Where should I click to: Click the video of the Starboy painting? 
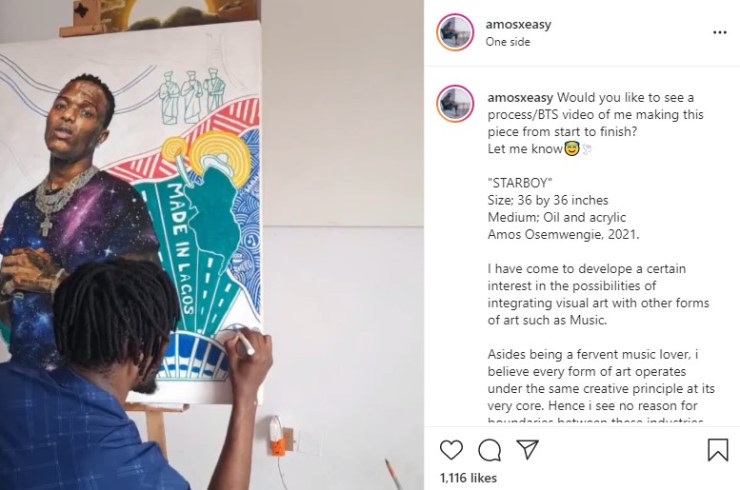[x=212, y=245]
